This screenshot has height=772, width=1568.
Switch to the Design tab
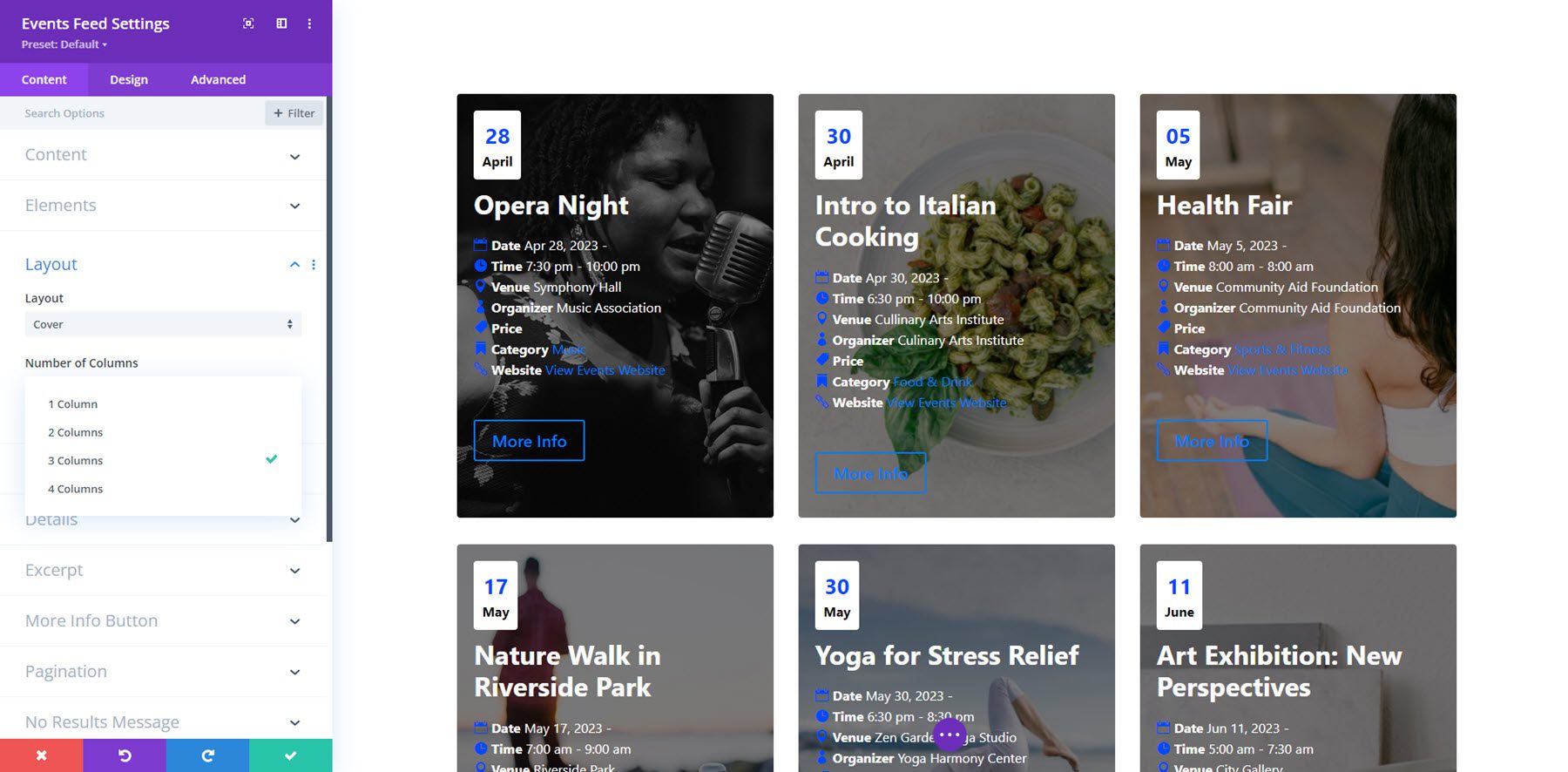tap(129, 79)
